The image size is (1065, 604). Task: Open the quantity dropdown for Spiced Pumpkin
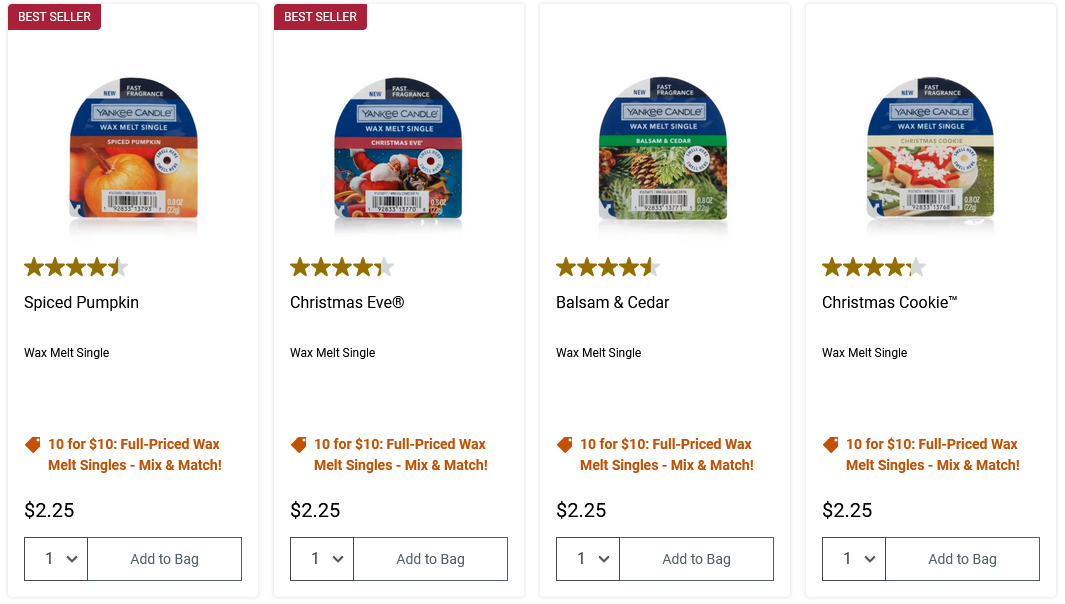(56, 559)
